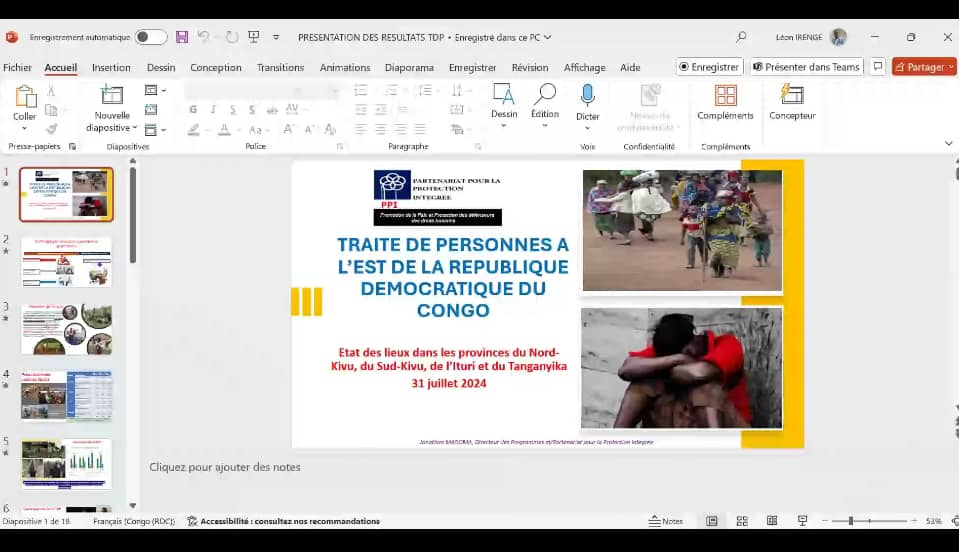Switch to the Insertion tab
This screenshot has height=552, width=959.
coord(111,67)
